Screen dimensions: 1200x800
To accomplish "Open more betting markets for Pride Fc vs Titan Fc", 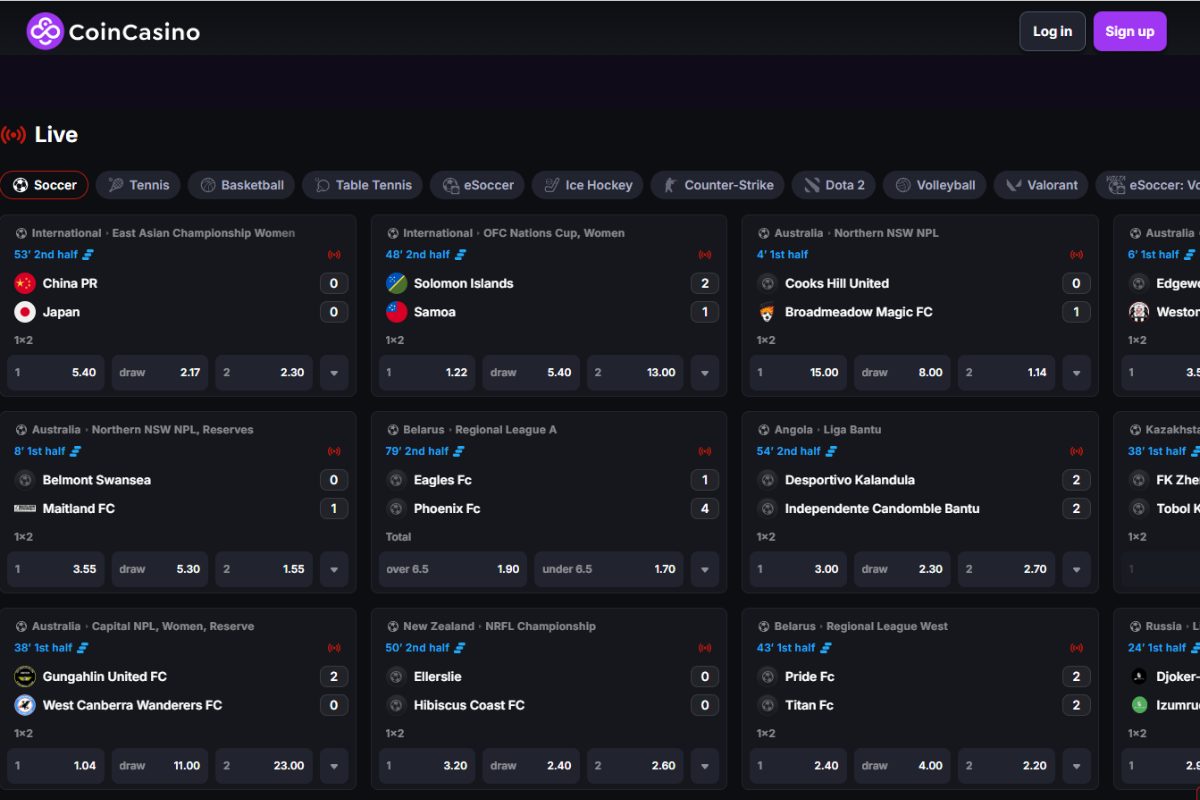I will (1077, 765).
